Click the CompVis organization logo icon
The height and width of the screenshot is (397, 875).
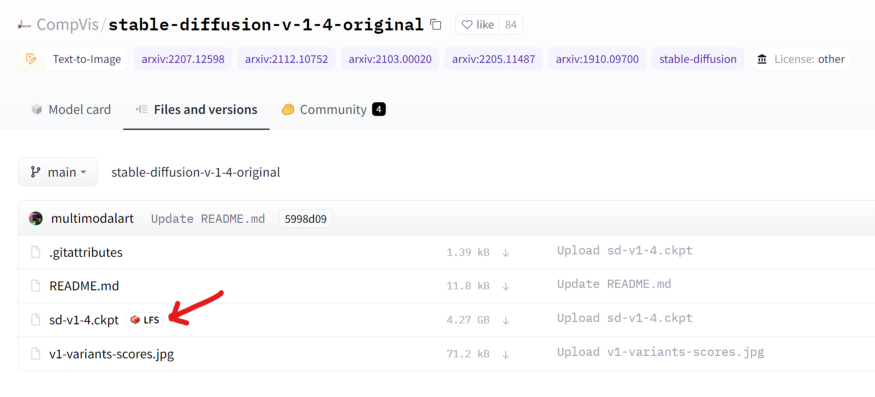coord(24,25)
